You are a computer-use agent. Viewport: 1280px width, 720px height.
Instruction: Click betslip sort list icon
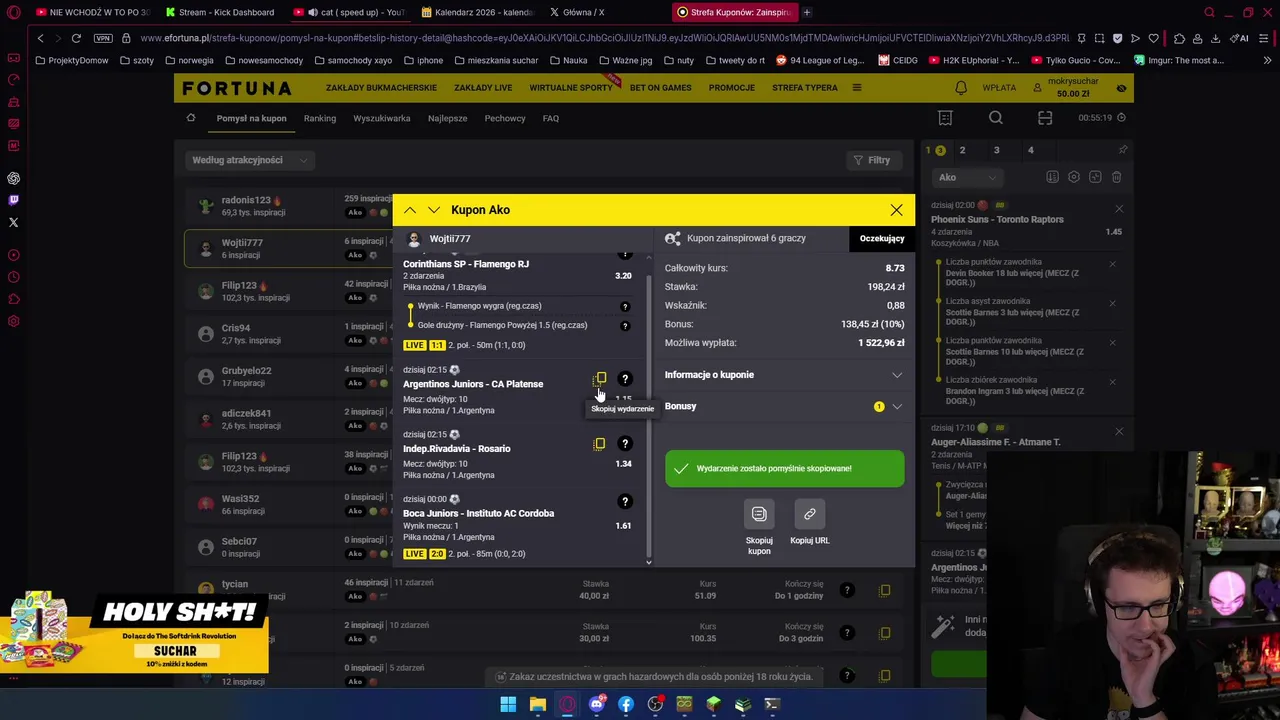(1052, 177)
